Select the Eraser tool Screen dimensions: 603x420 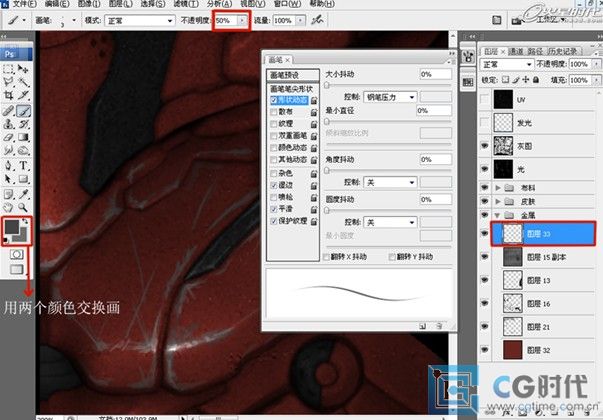click(8, 137)
